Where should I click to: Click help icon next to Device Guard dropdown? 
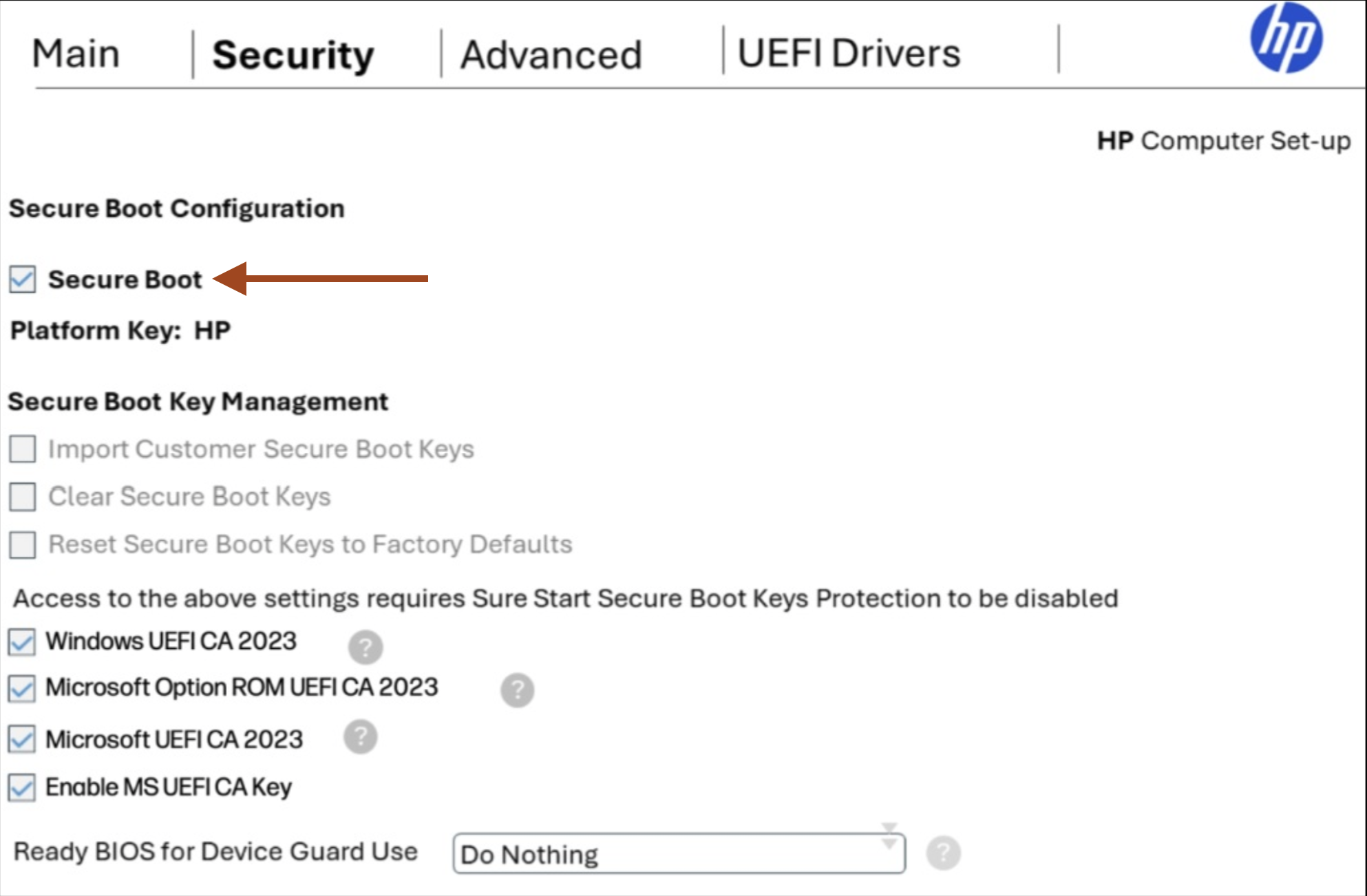[943, 853]
